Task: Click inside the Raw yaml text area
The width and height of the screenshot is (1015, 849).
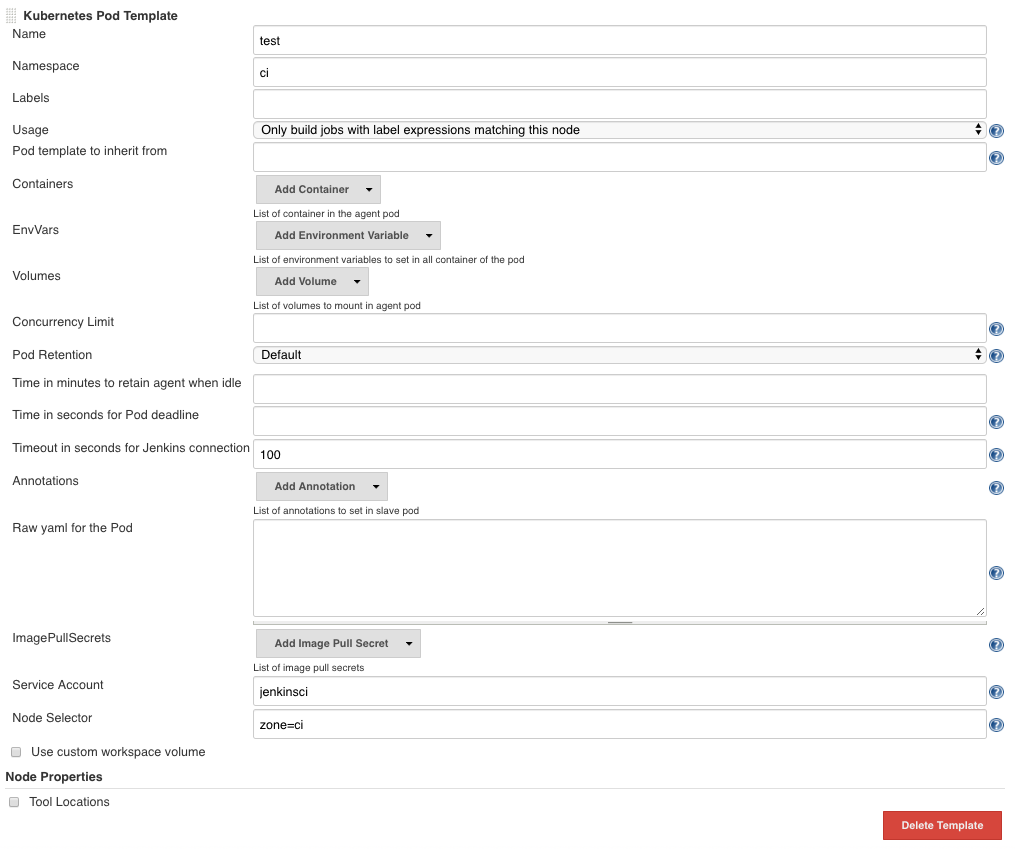Action: 619,568
